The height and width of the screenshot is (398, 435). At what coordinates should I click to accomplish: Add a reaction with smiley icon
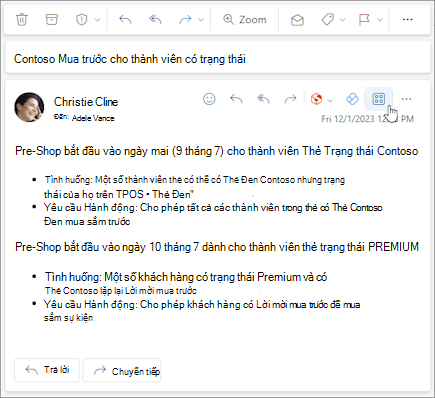pyautogui.click(x=209, y=99)
